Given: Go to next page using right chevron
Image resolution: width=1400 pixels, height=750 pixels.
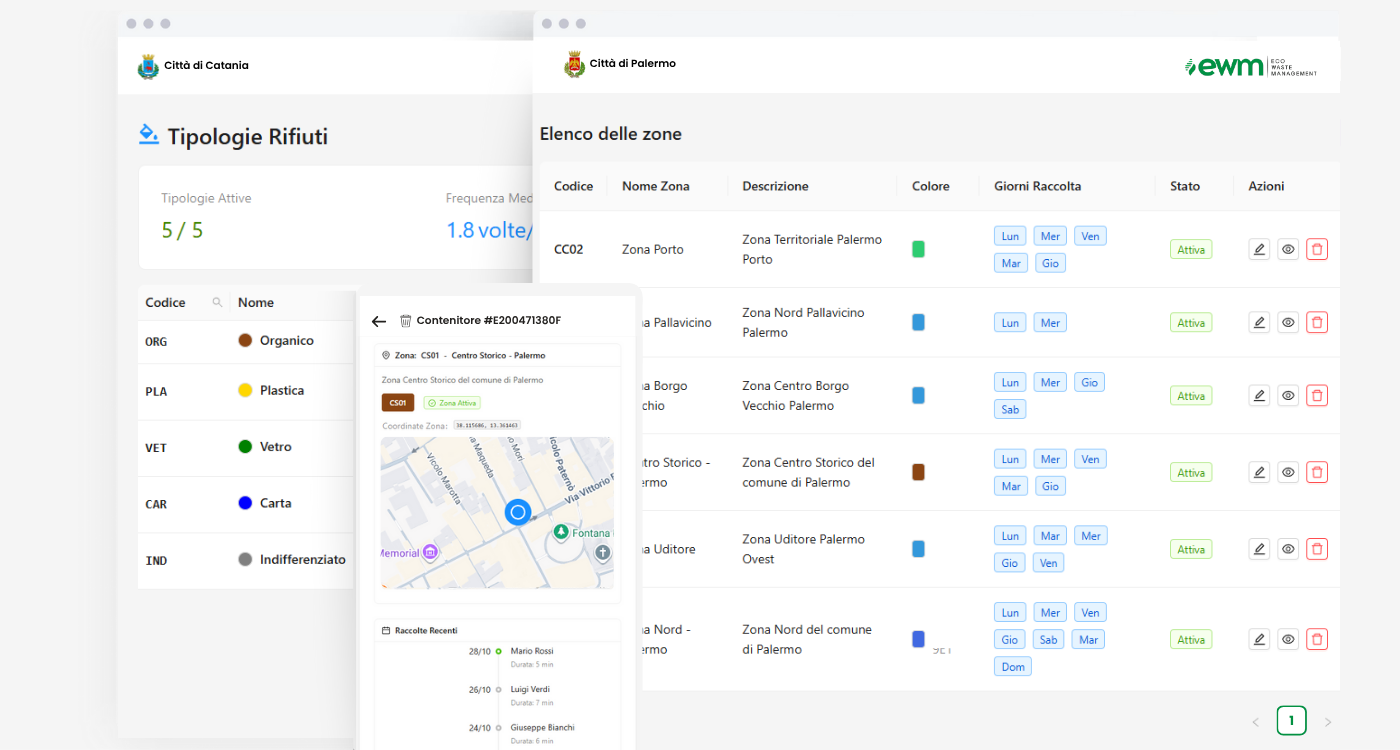Looking at the screenshot, I should (x=1328, y=721).
